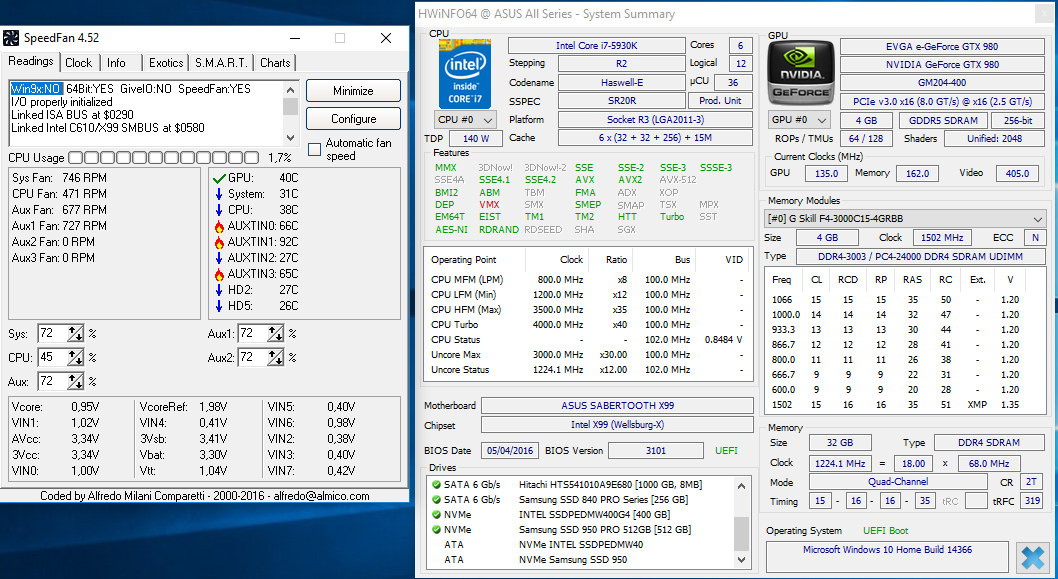
Task: Click the CPU Turbo 4000.0 MHz row
Action: 587,325
